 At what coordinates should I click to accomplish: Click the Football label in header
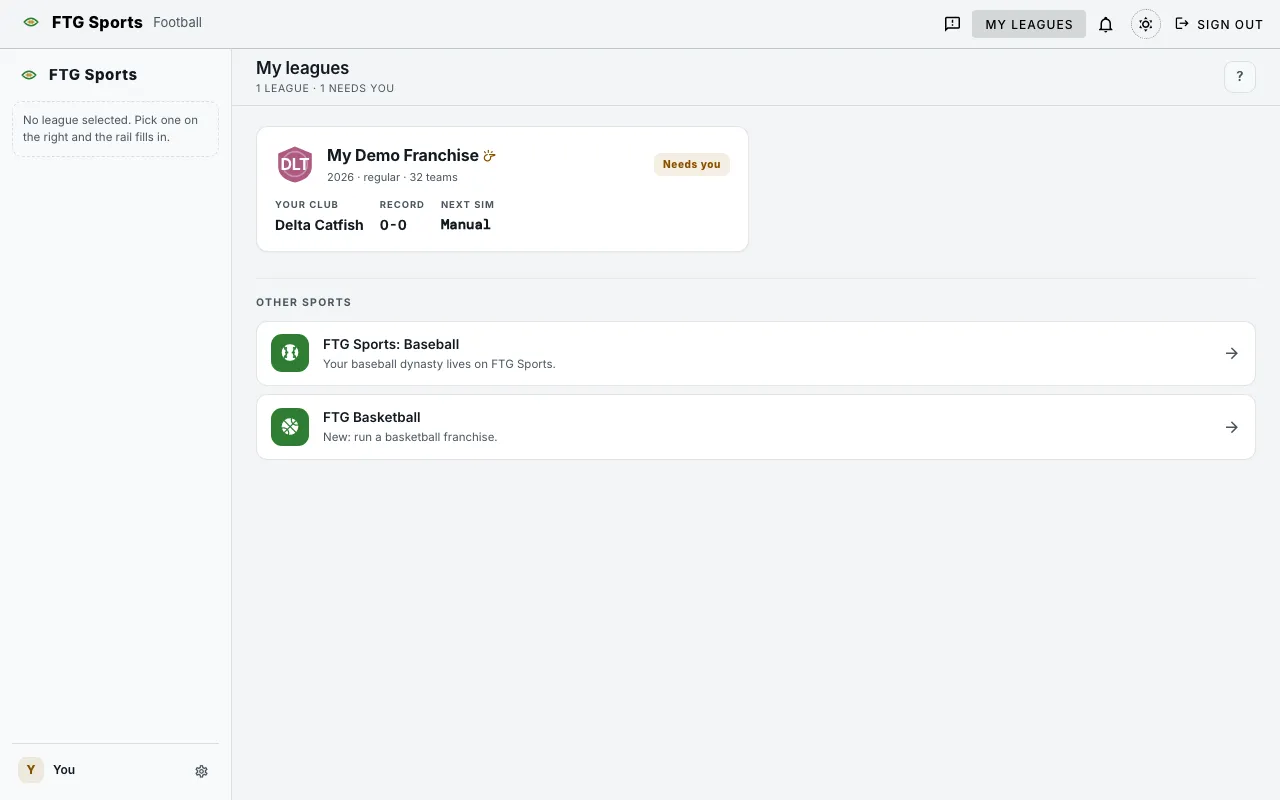click(178, 22)
